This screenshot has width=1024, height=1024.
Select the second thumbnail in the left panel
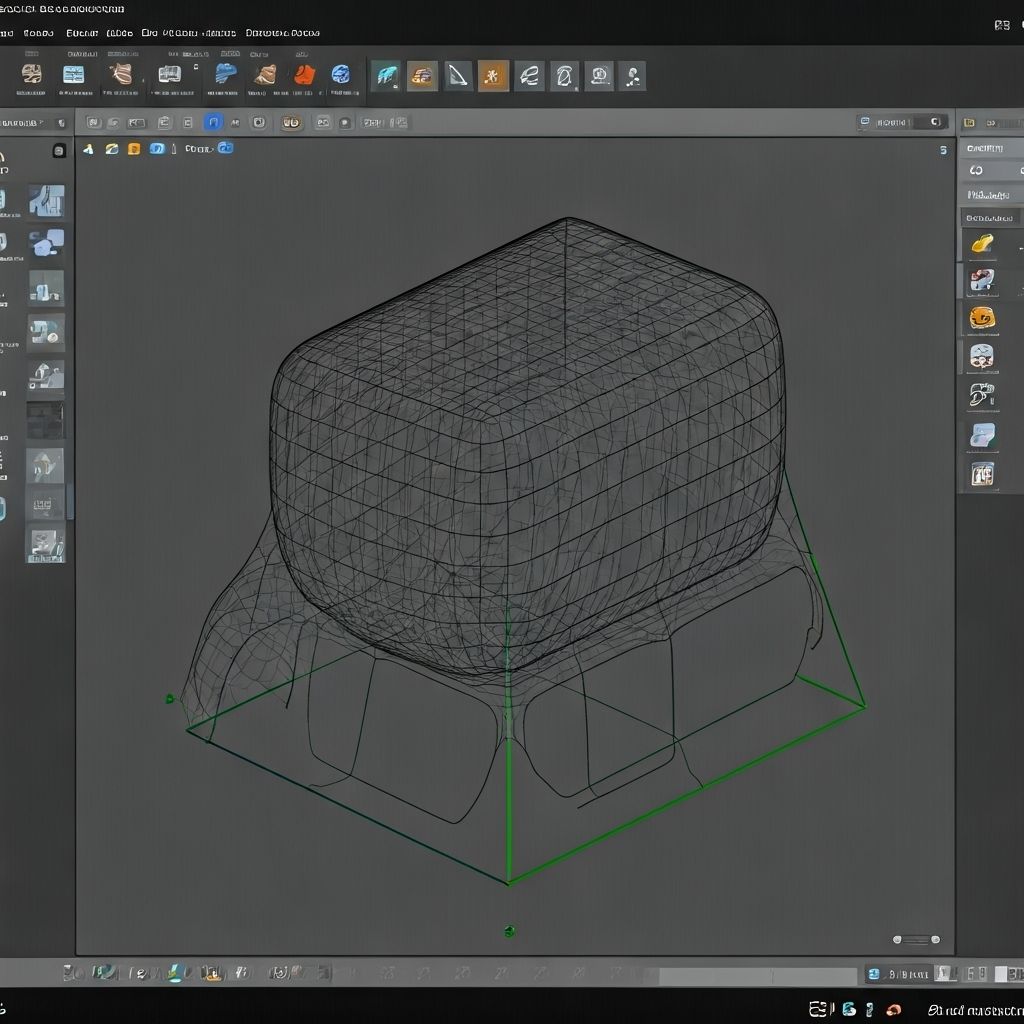tap(45, 243)
